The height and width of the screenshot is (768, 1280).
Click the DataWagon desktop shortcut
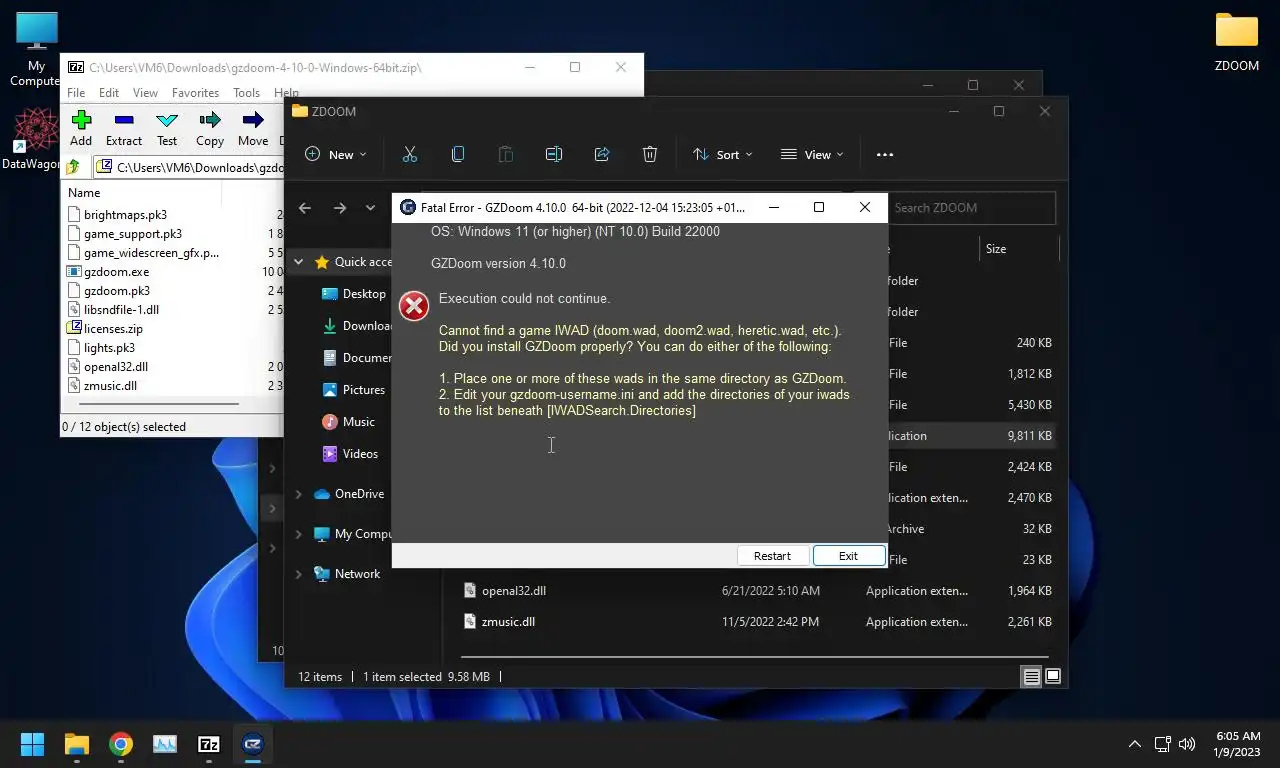pyautogui.click(x=33, y=140)
